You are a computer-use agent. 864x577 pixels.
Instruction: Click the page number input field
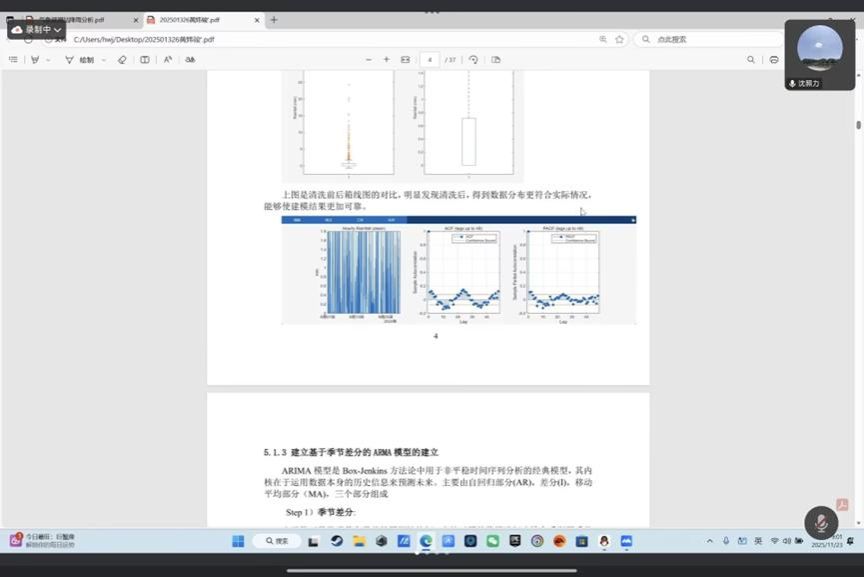(x=429, y=60)
